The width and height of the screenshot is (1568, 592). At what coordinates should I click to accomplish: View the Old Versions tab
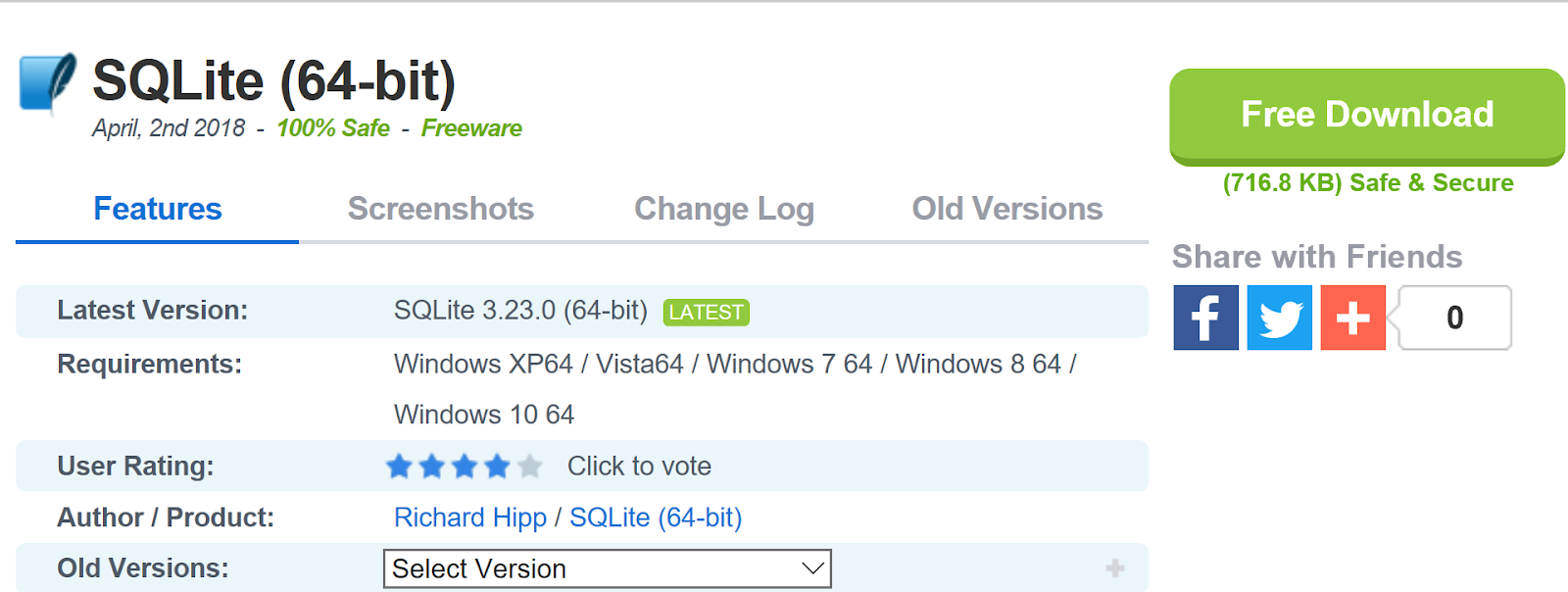(1006, 209)
